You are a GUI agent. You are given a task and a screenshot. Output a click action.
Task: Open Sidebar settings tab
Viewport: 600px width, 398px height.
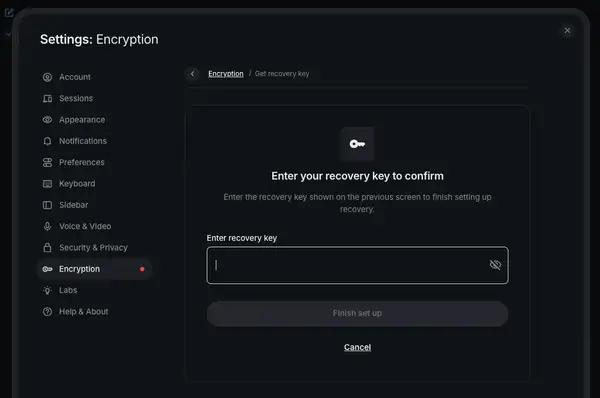point(94,205)
